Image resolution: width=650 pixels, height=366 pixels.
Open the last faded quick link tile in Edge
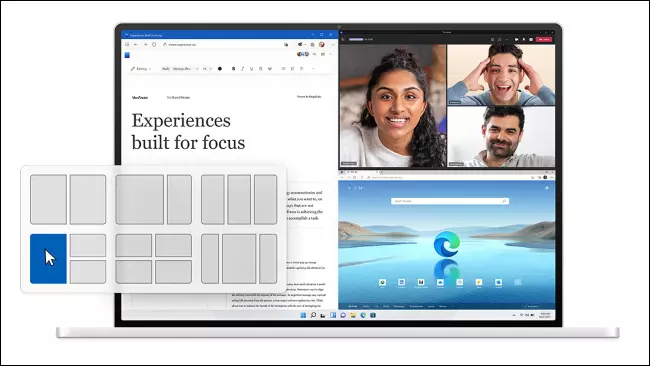tap(517, 283)
